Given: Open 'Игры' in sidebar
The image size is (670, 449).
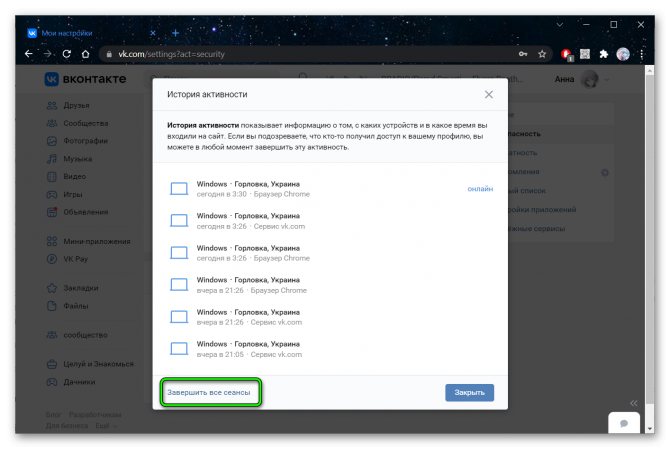Looking at the screenshot, I should click(x=65, y=194).
